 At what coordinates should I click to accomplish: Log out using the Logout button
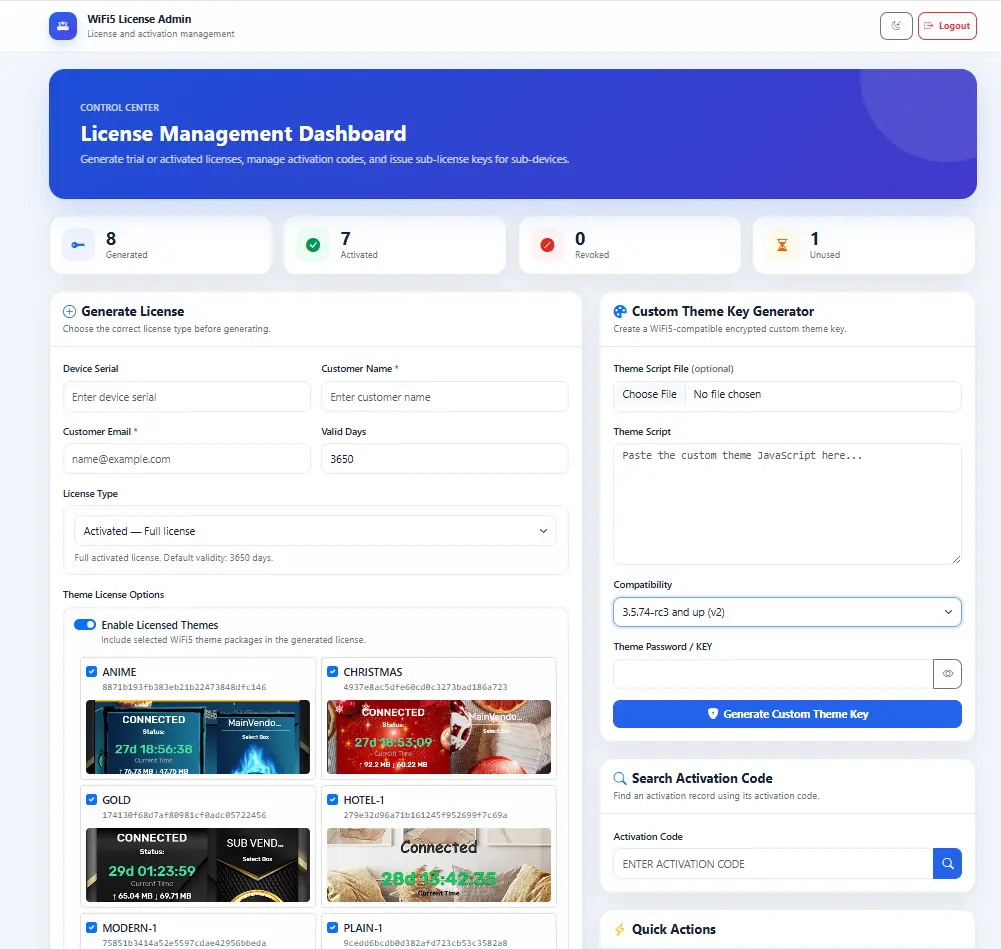947,26
